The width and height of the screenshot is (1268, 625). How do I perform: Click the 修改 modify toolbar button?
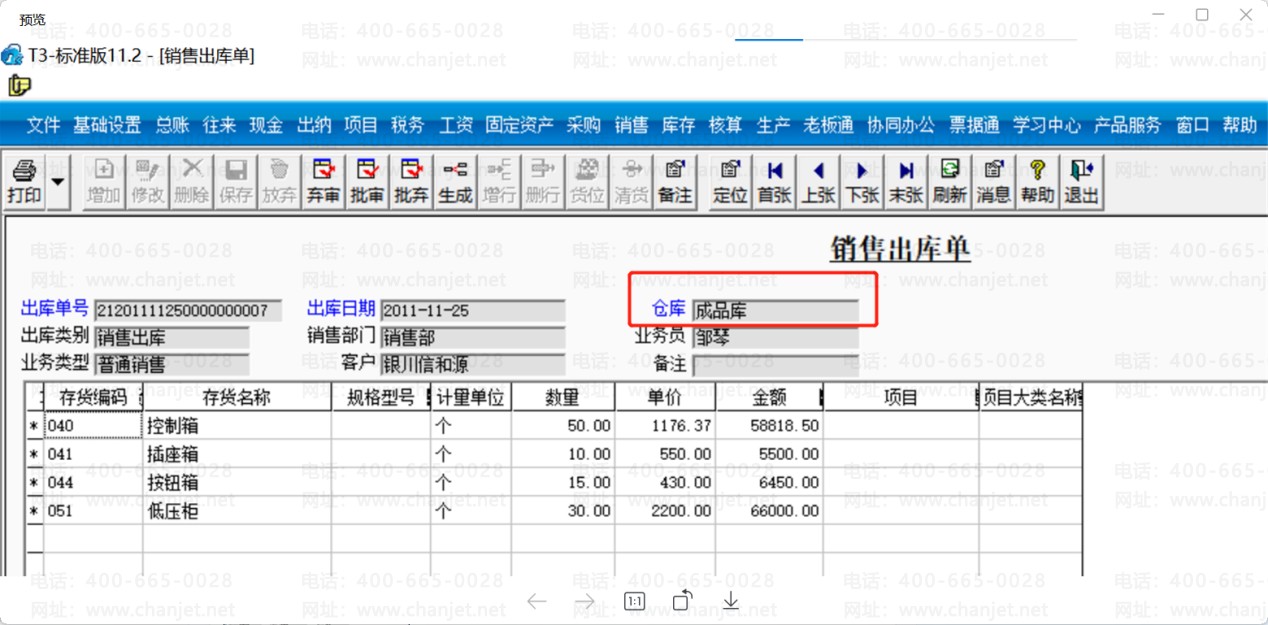click(148, 182)
